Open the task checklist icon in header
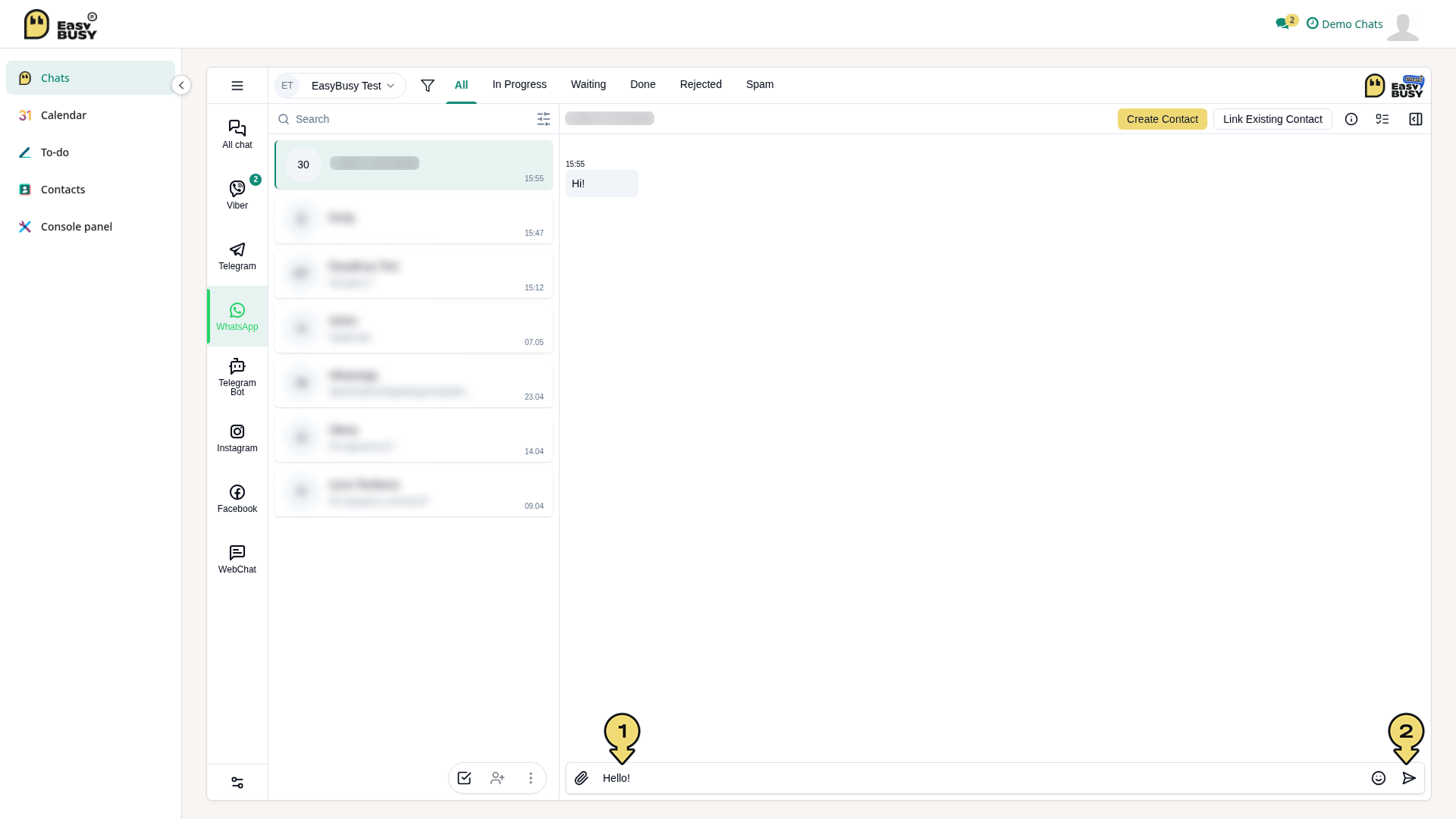The image size is (1456, 819). coord(1382,119)
